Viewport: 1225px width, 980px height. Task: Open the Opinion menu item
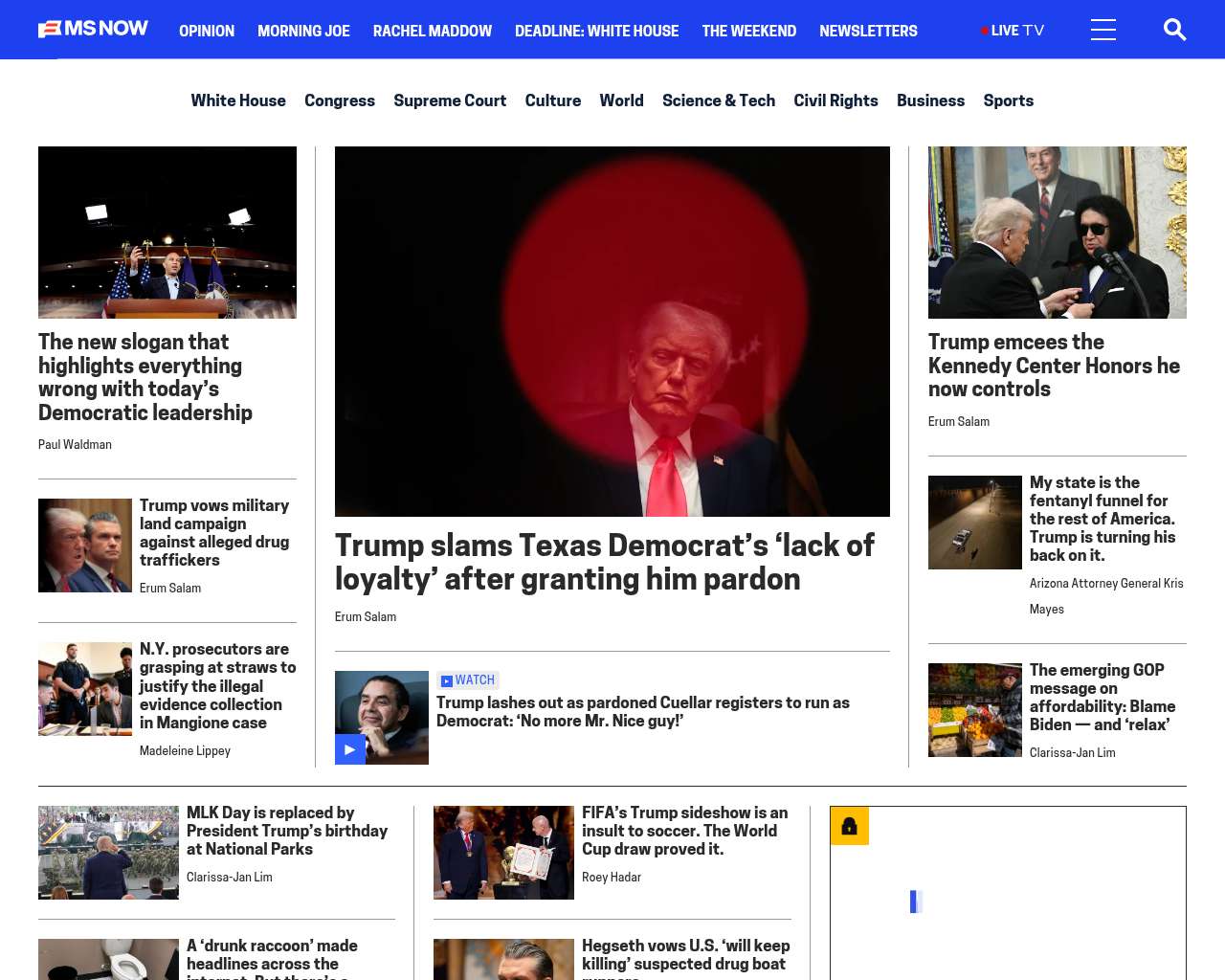207,31
